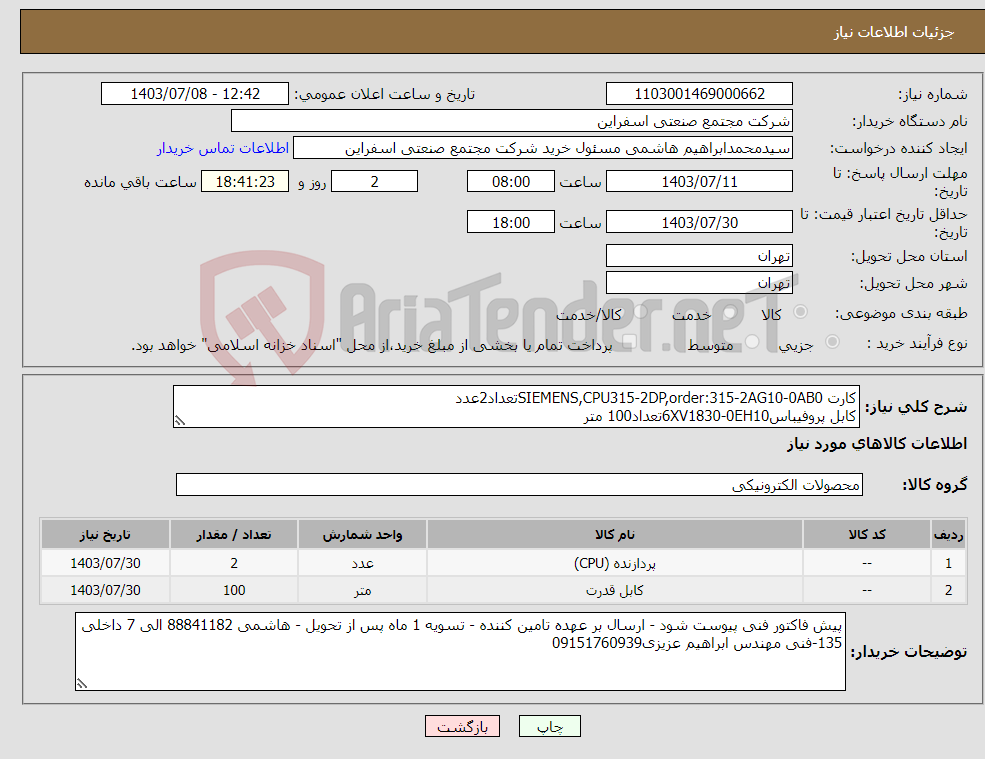Image resolution: width=985 pixels, height=759 pixels.
Task: Click the resize handle of description textarea
Action: pyautogui.click(x=180, y=421)
